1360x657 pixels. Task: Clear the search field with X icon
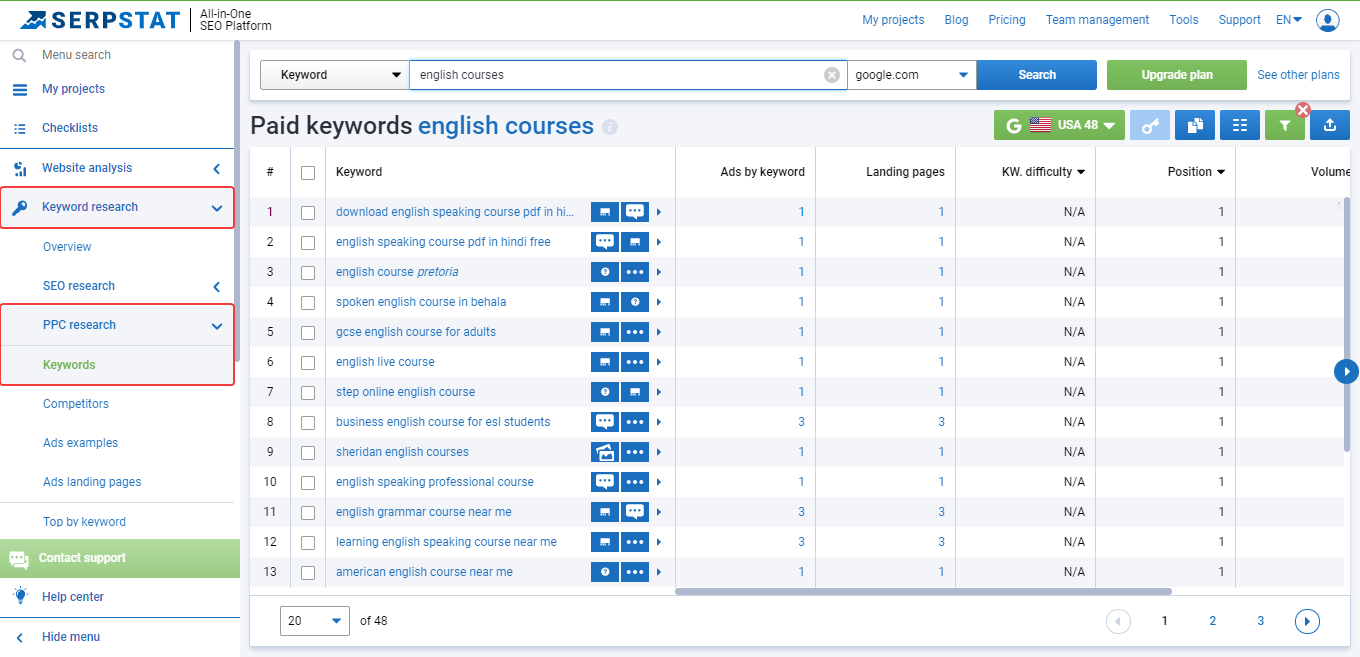832,75
